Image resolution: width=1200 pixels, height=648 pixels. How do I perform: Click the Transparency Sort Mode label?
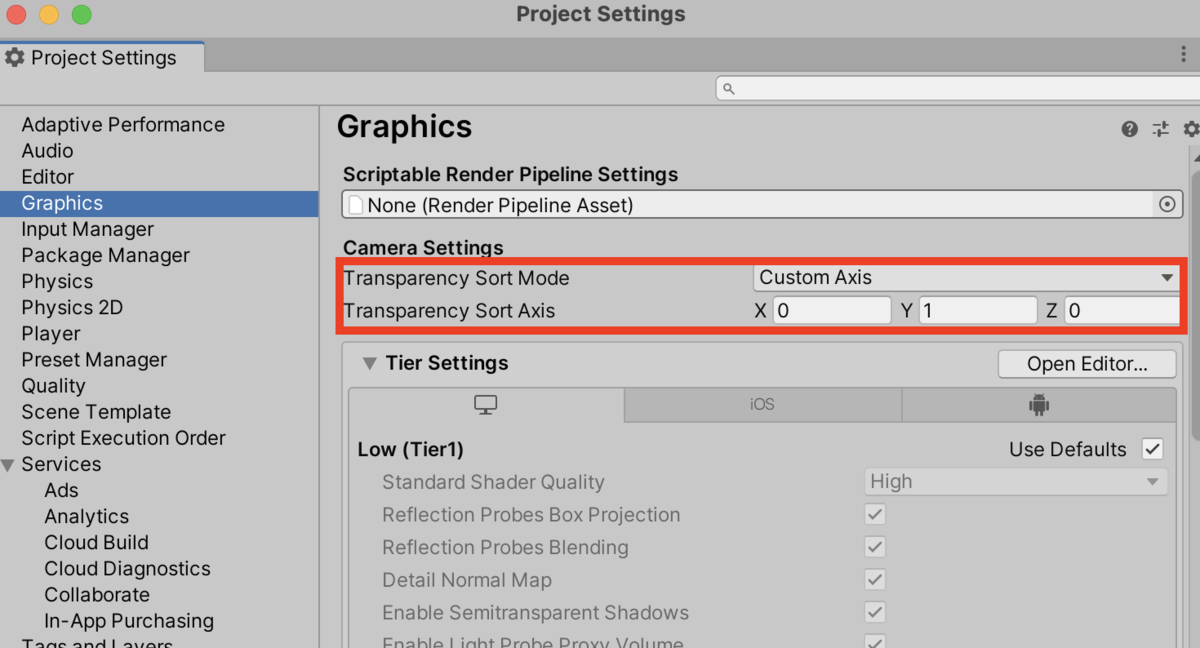pyautogui.click(x=456, y=277)
